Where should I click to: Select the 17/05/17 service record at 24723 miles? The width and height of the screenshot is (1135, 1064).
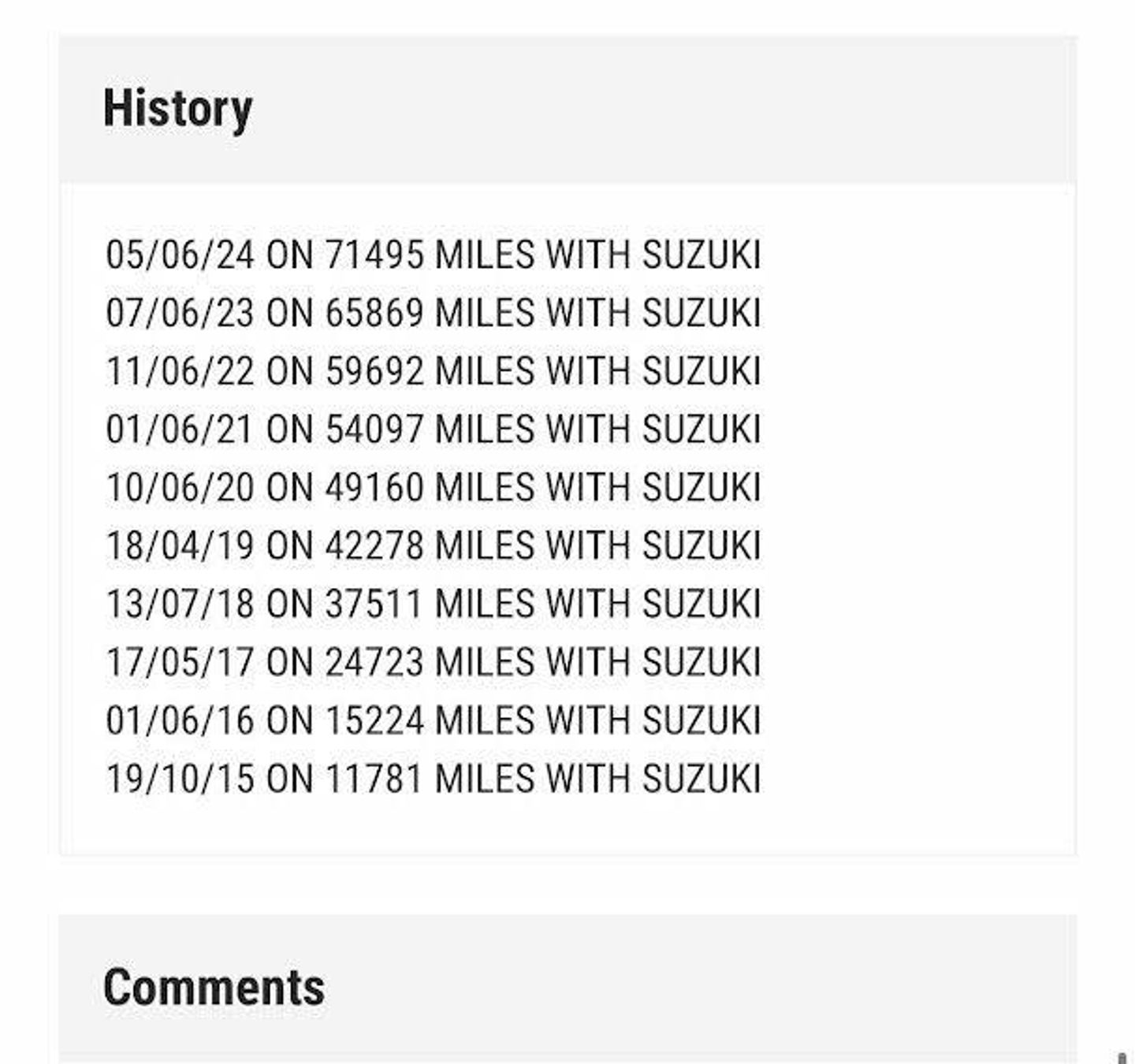point(434,662)
